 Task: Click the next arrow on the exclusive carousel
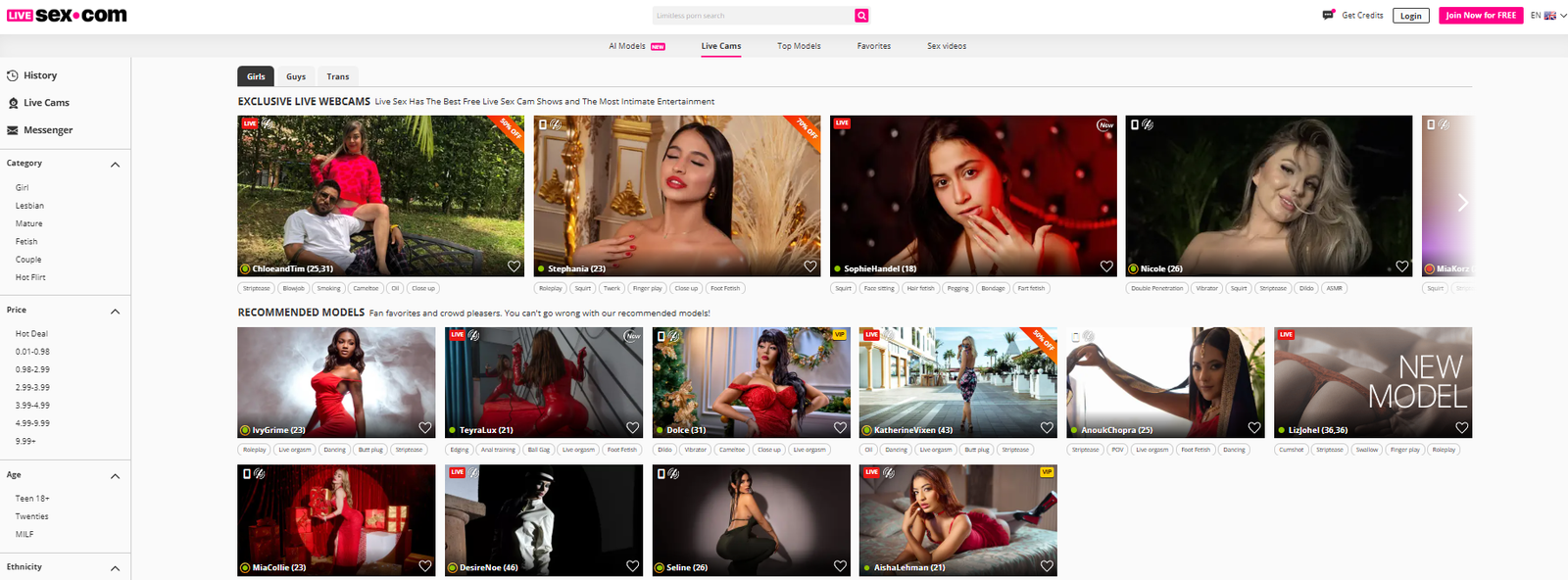[x=1462, y=202]
